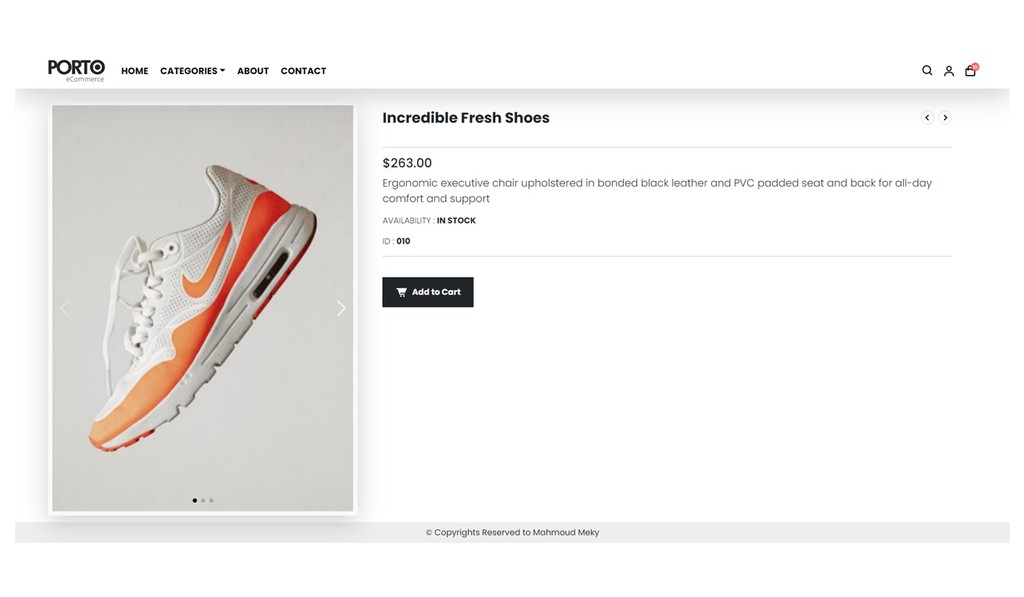Click the PORTO eCommerce logo
This screenshot has height=597, width=1024.
click(76, 71)
